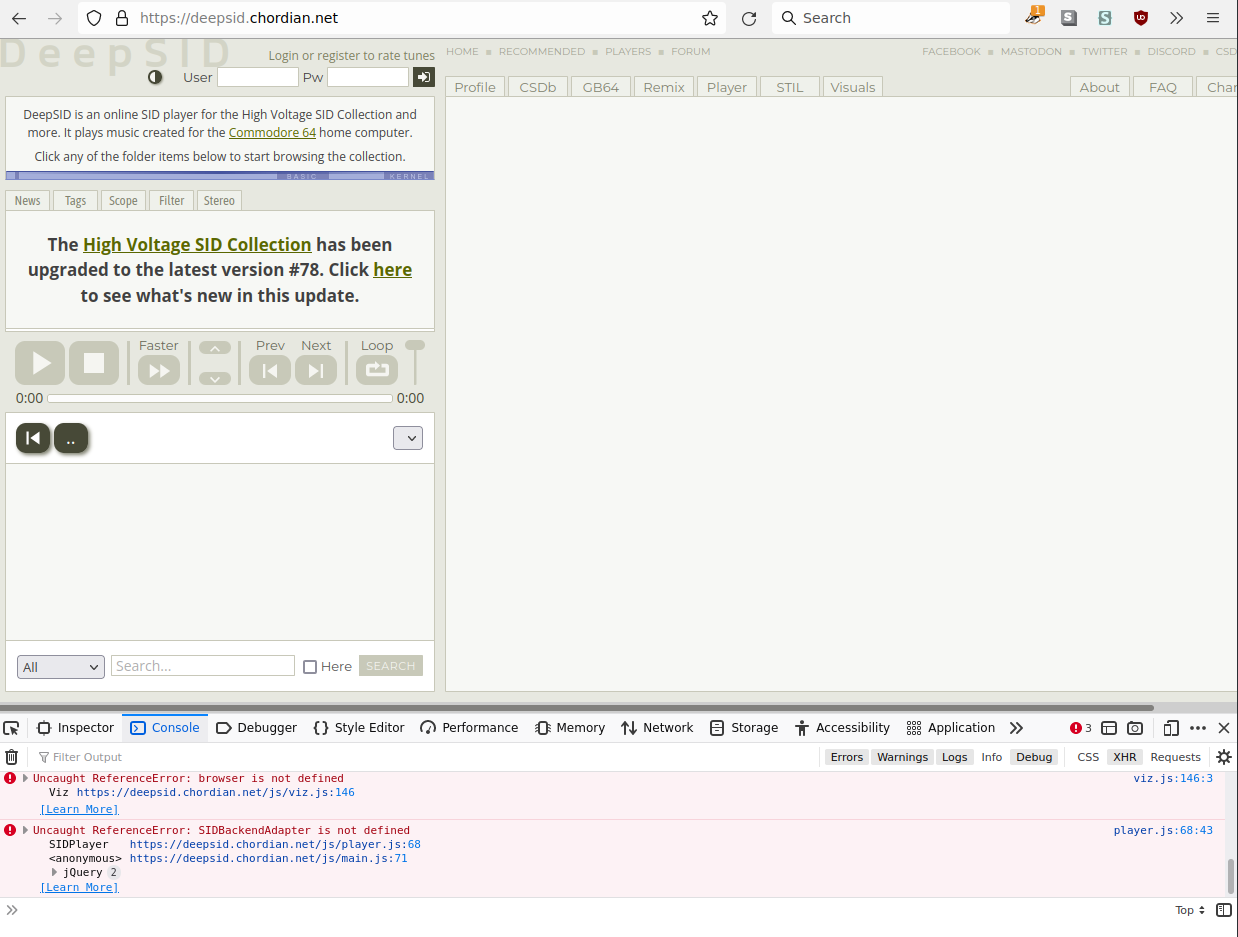1238x937 pixels.
Task: Toggle the Logs console filter
Action: (x=955, y=757)
